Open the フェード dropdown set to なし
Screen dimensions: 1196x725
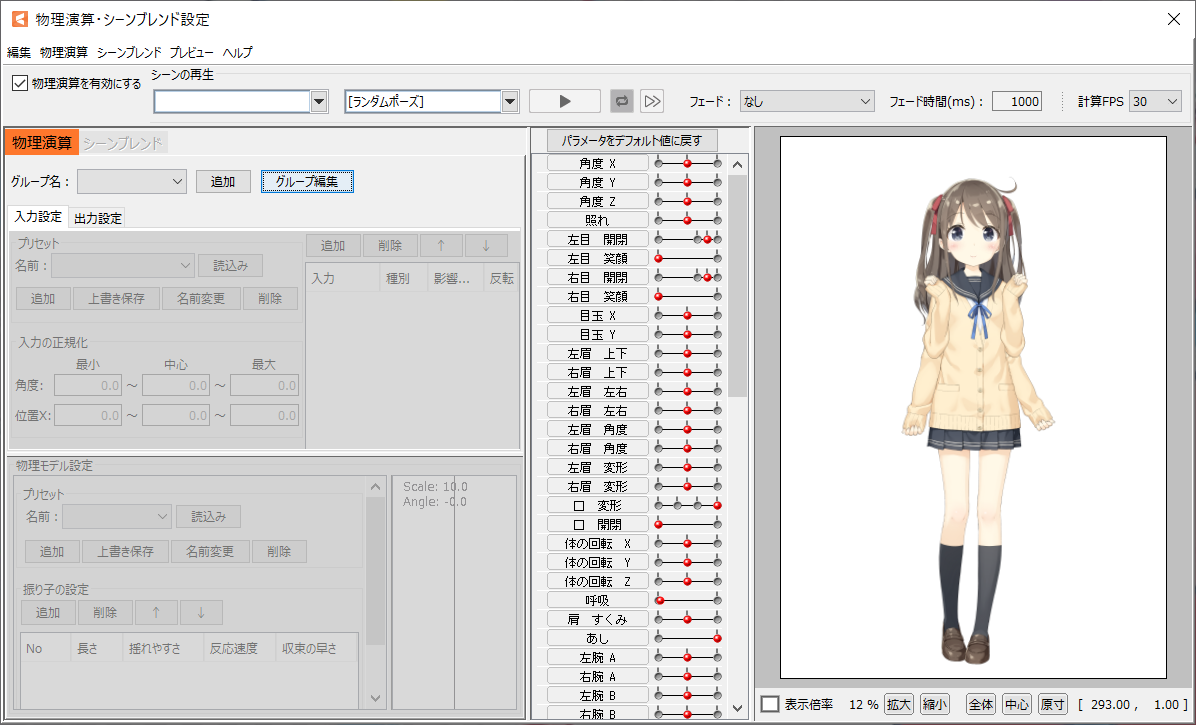pyautogui.click(x=807, y=101)
